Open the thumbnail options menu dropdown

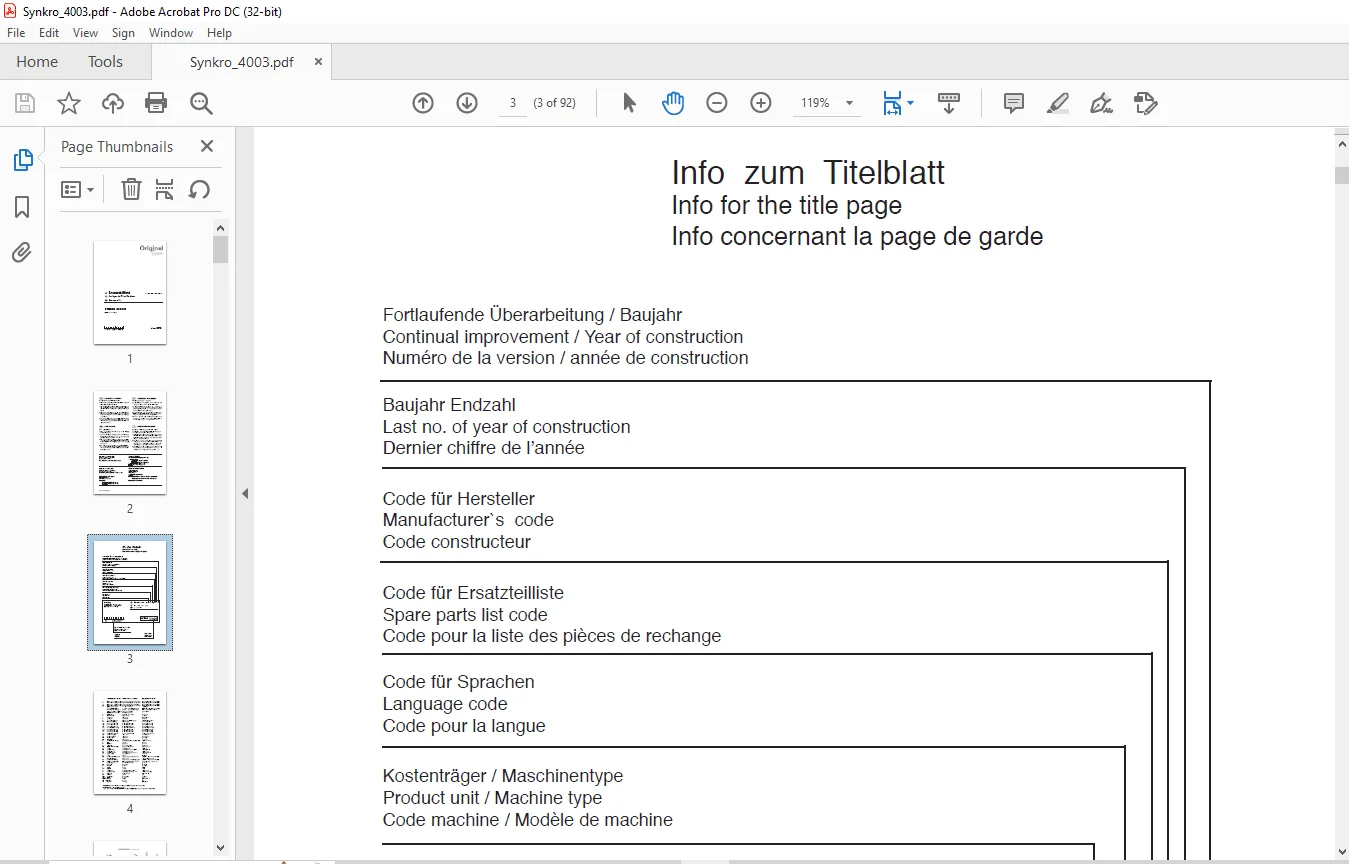pos(78,189)
